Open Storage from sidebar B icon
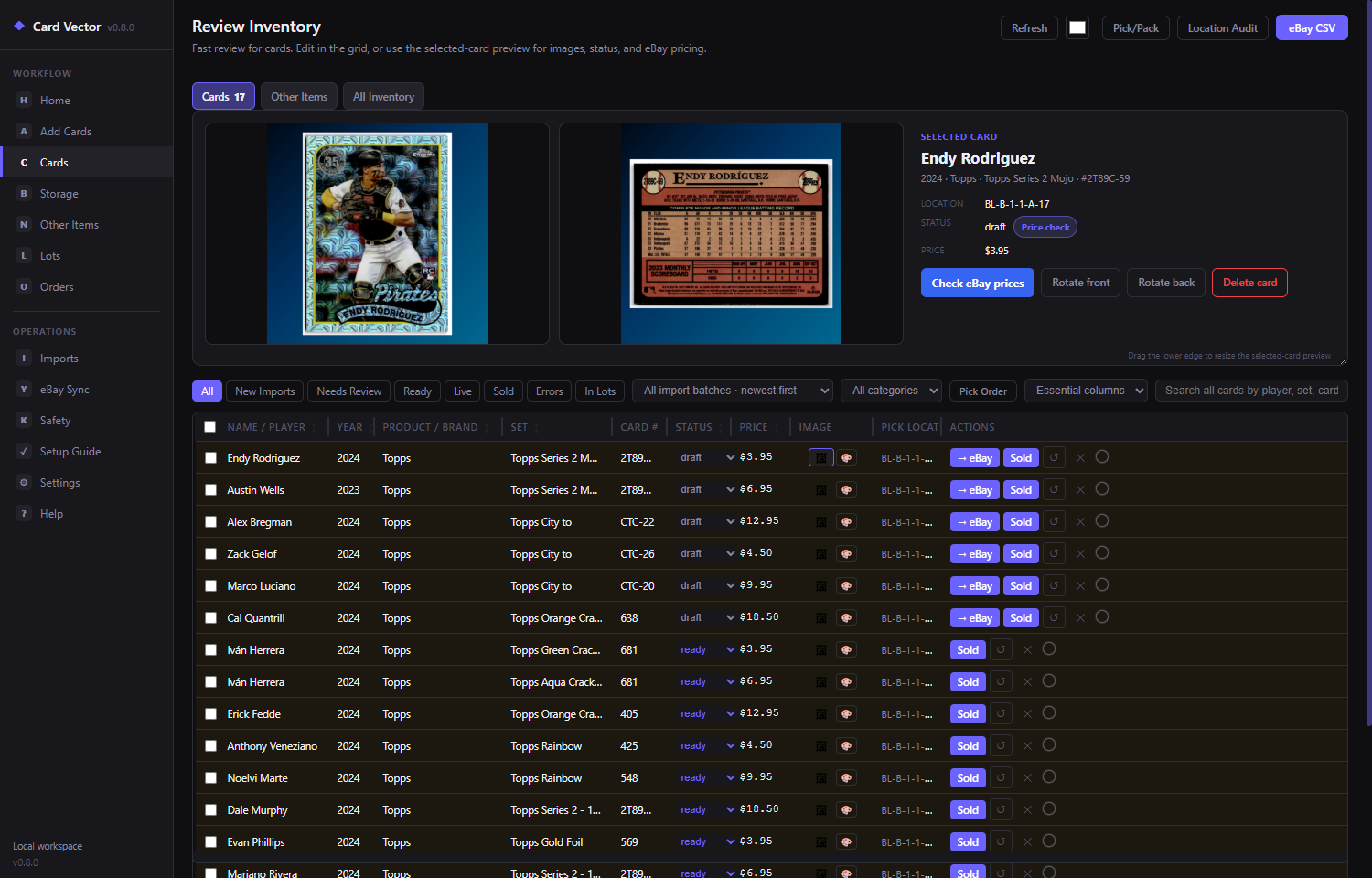This screenshot has width=1372, height=878. 24,194
